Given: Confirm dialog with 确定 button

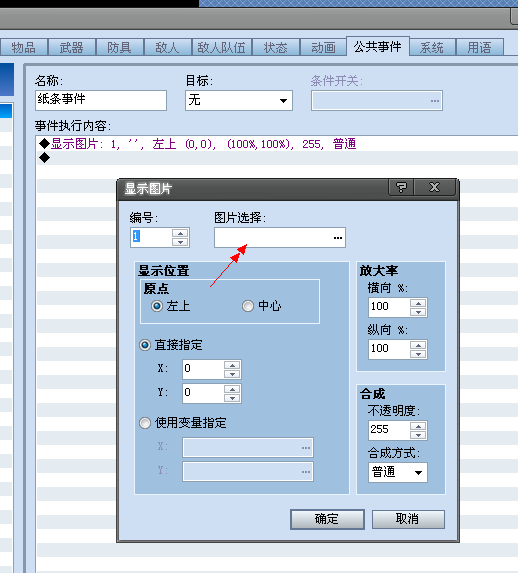Looking at the screenshot, I should (327, 519).
